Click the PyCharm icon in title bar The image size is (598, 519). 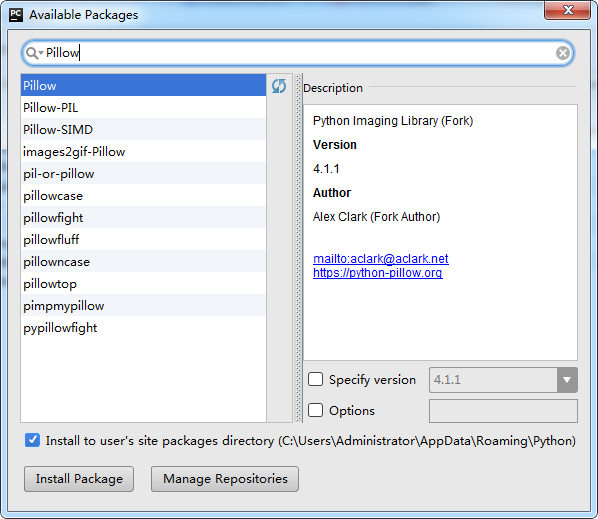click(16, 15)
